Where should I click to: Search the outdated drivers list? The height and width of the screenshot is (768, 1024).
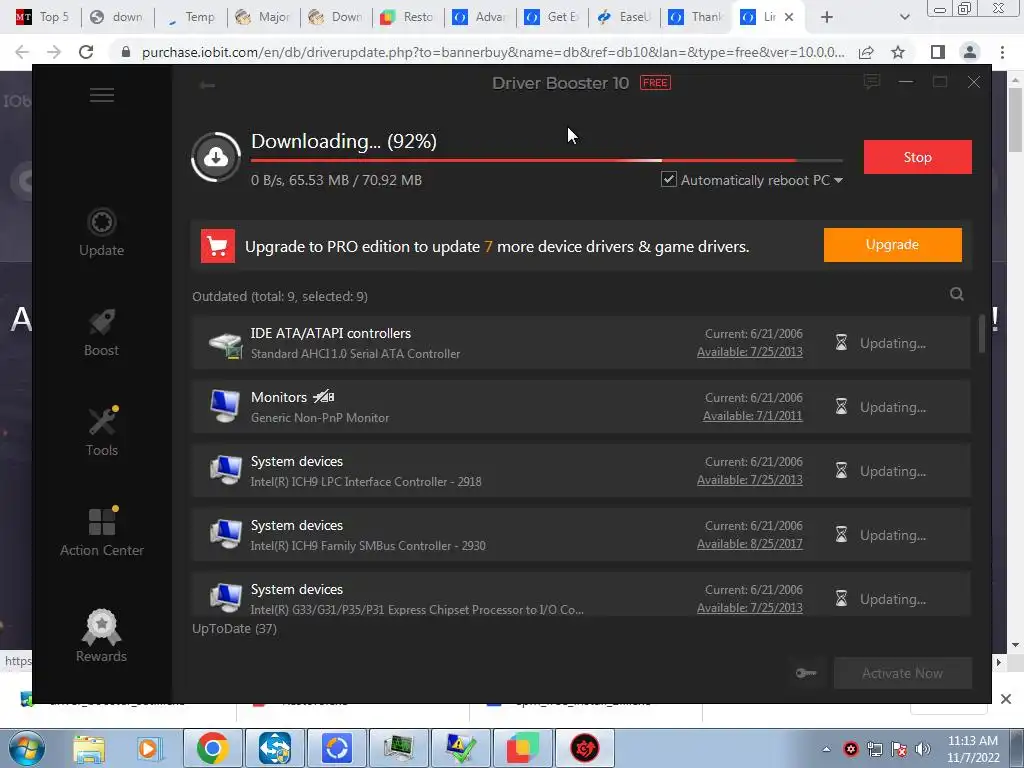coord(957,294)
